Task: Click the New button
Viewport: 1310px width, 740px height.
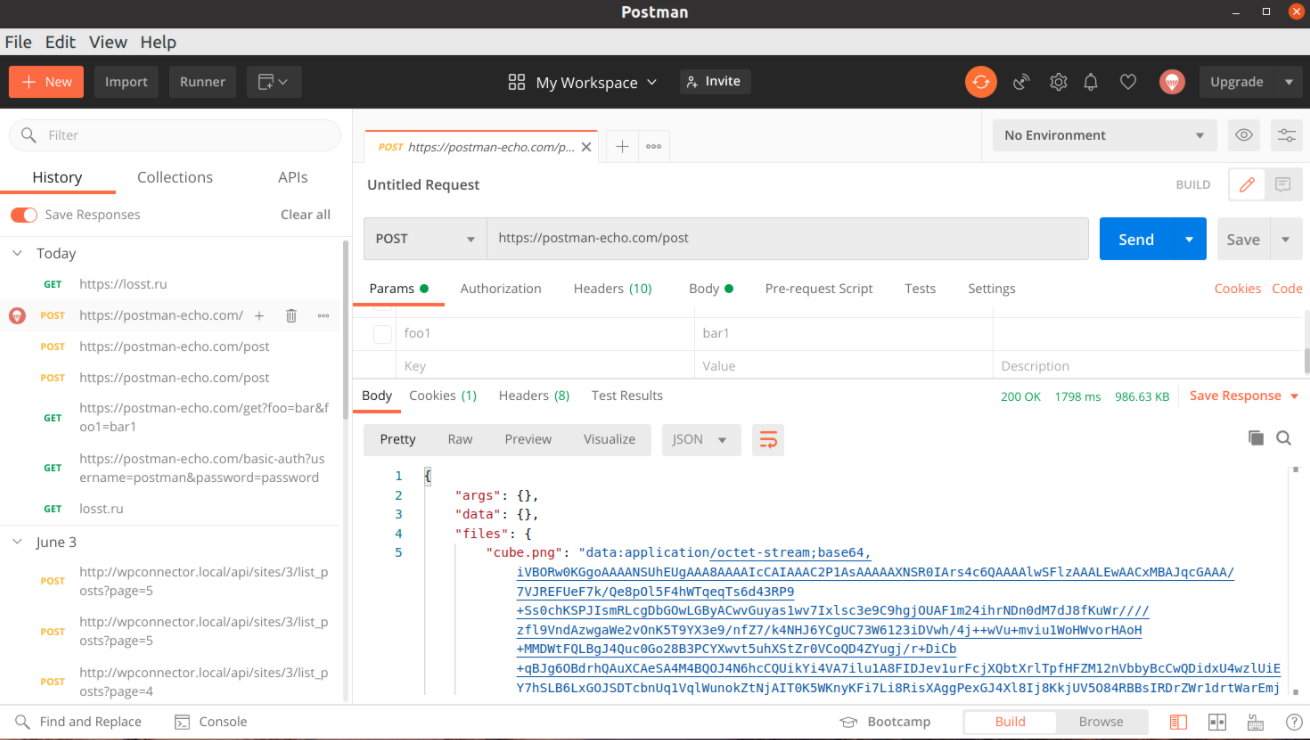Action: point(46,82)
